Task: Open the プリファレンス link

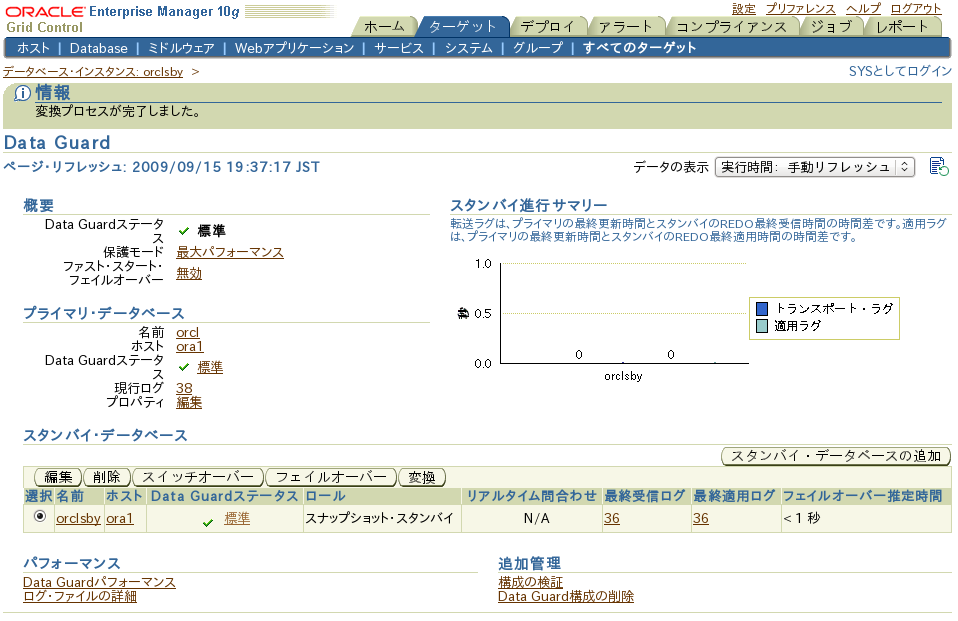Action: [x=800, y=9]
